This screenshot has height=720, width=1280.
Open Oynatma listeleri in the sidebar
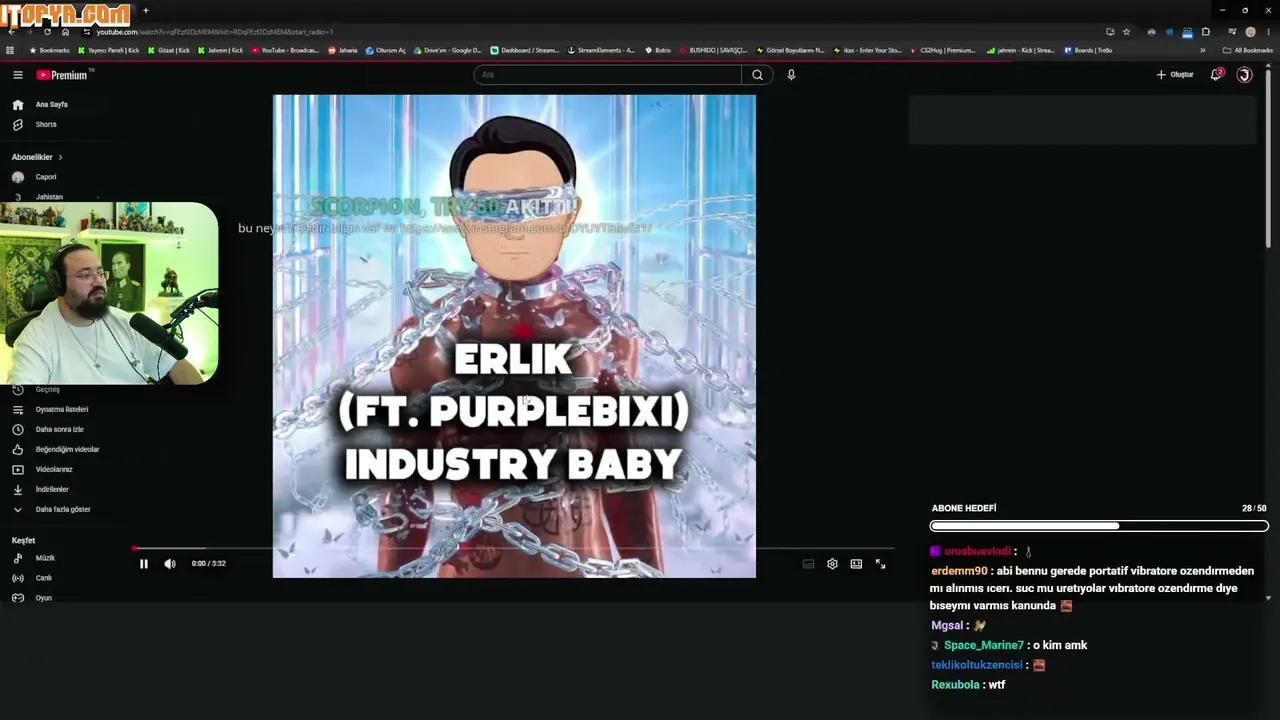[60, 409]
